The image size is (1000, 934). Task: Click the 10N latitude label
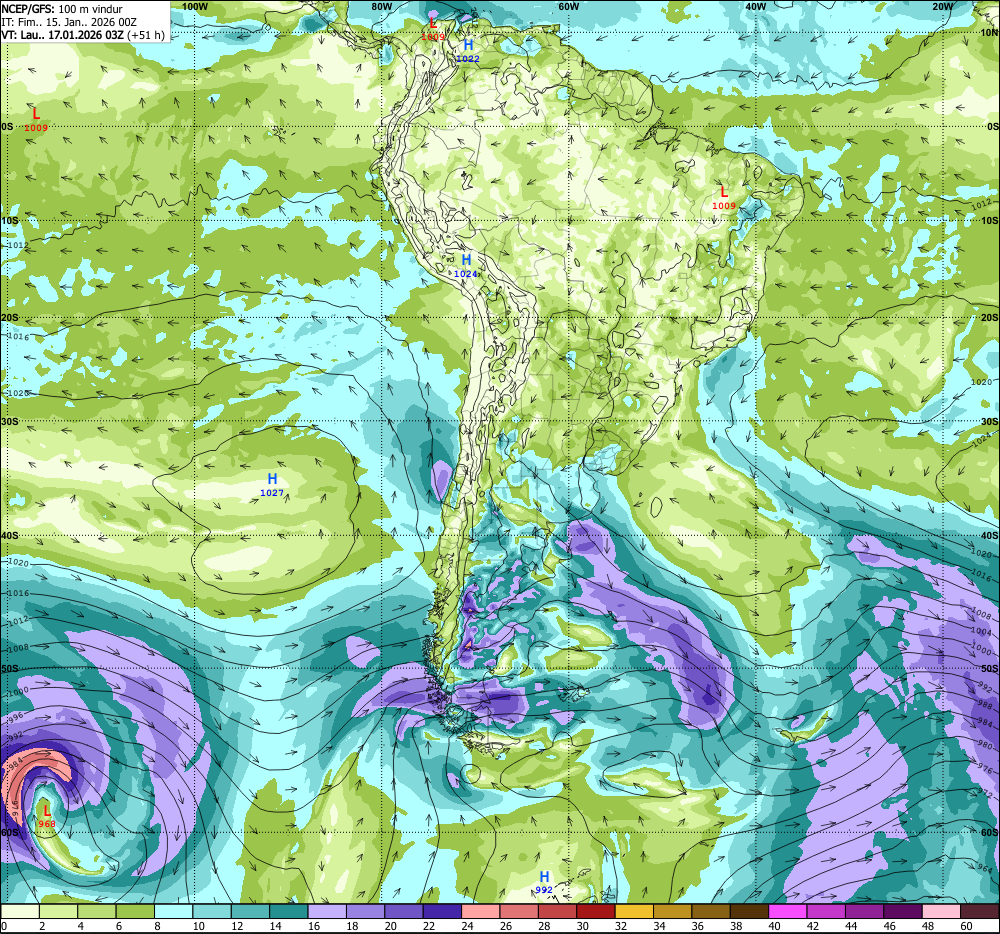pos(989,33)
